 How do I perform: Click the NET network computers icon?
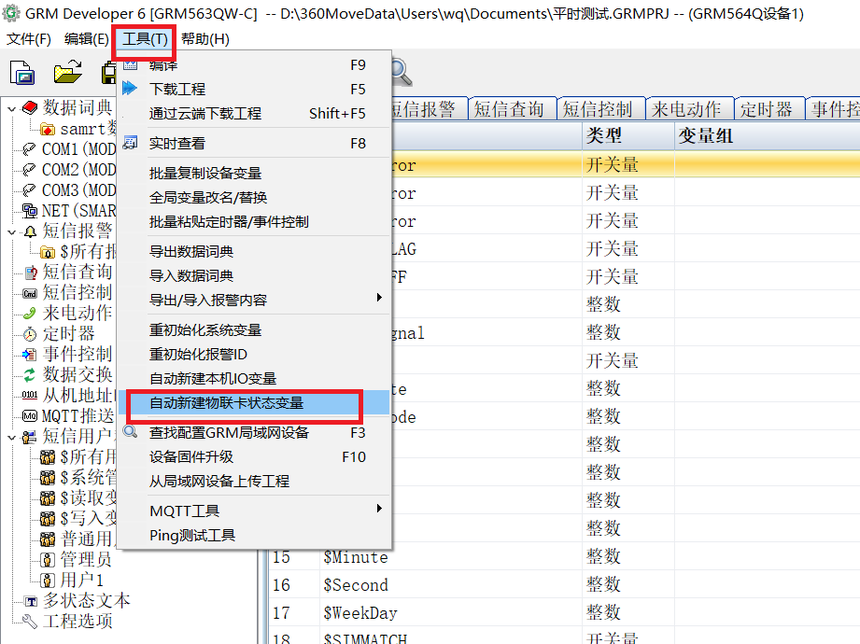29,211
